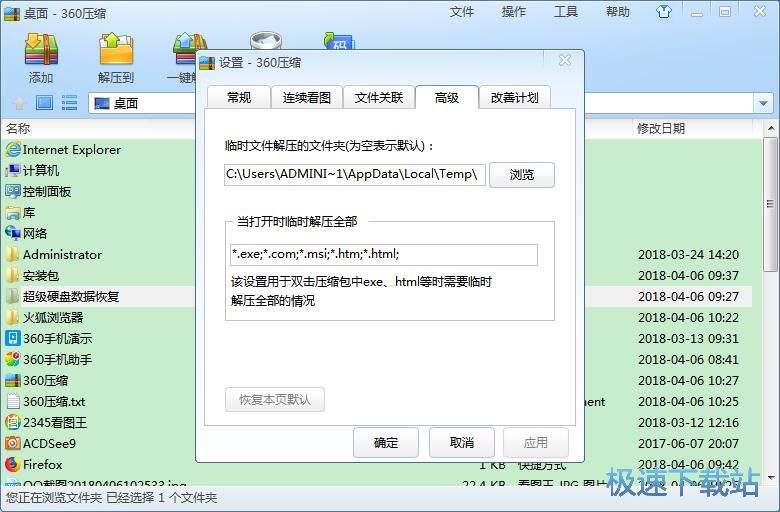Select the Internet Explorer icon

click(13, 149)
